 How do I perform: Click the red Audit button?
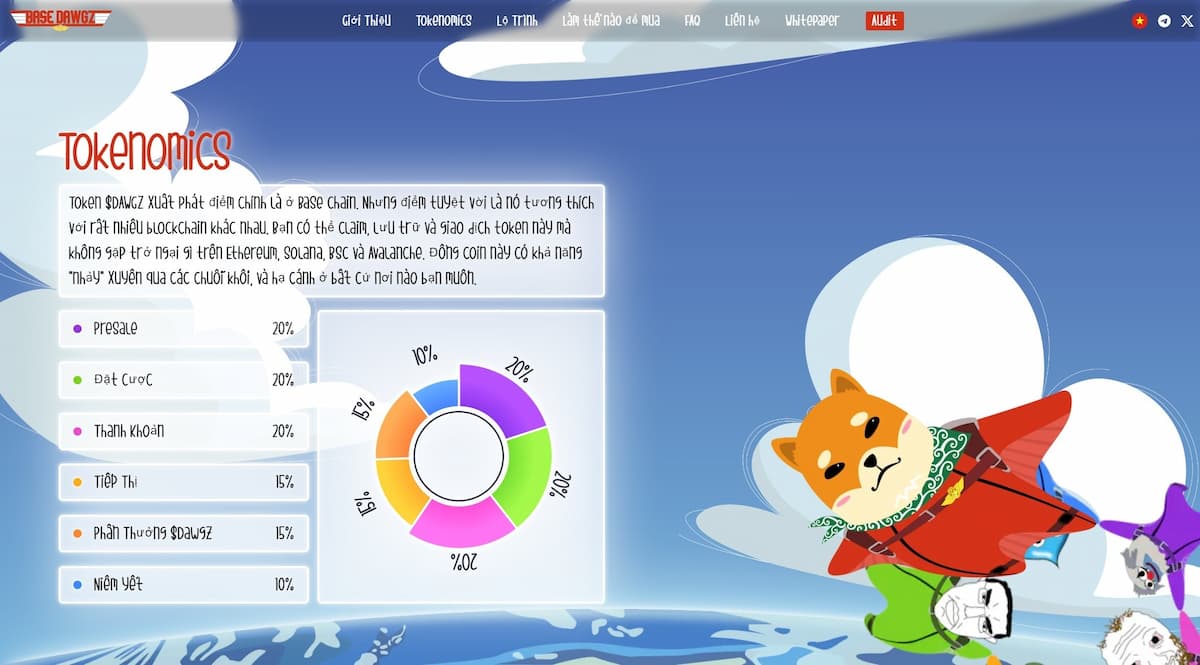pyautogui.click(x=885, y=20)
